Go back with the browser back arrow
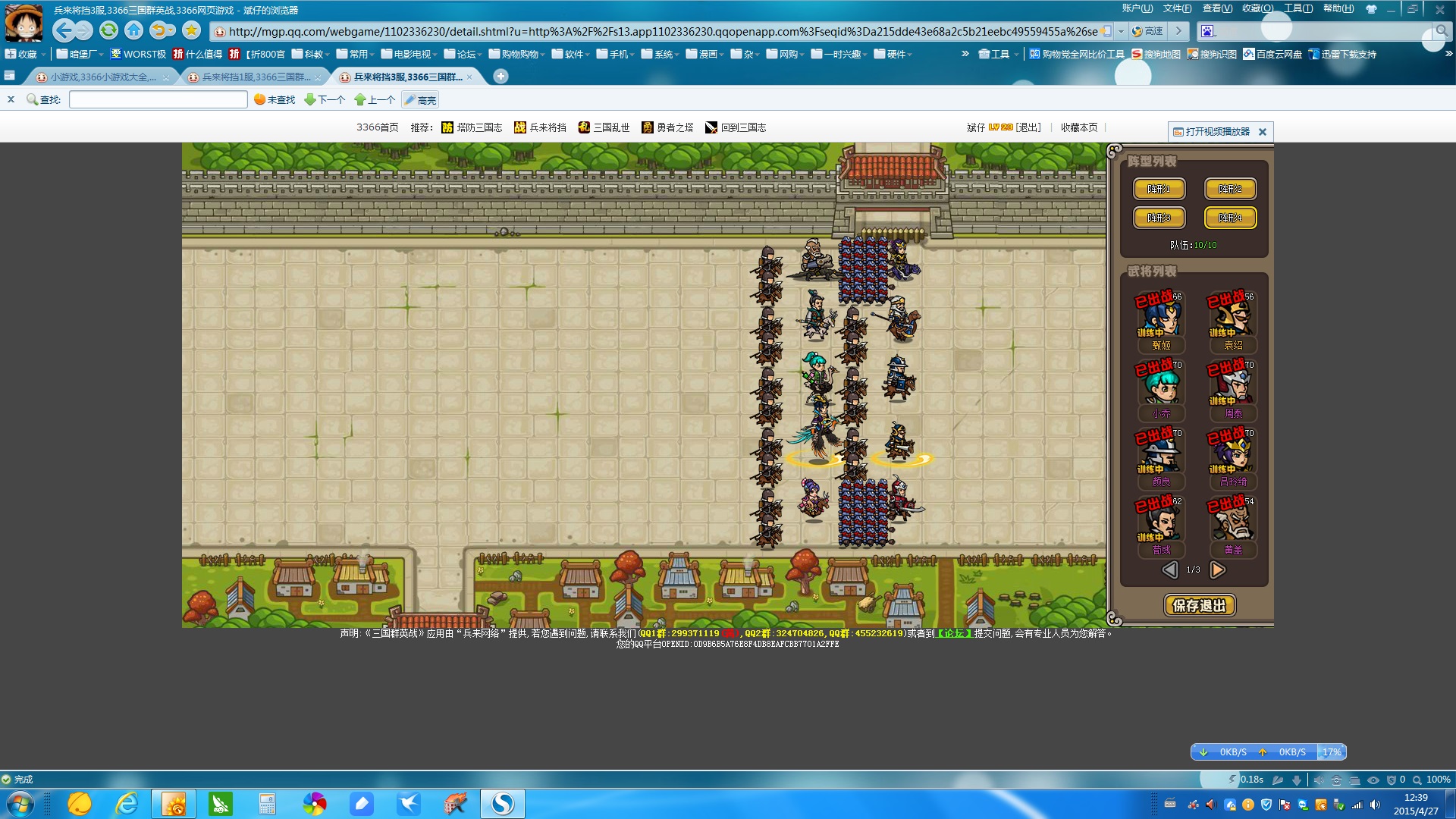Viewport: 1456px width, 819px height. [x=64, y=30]
